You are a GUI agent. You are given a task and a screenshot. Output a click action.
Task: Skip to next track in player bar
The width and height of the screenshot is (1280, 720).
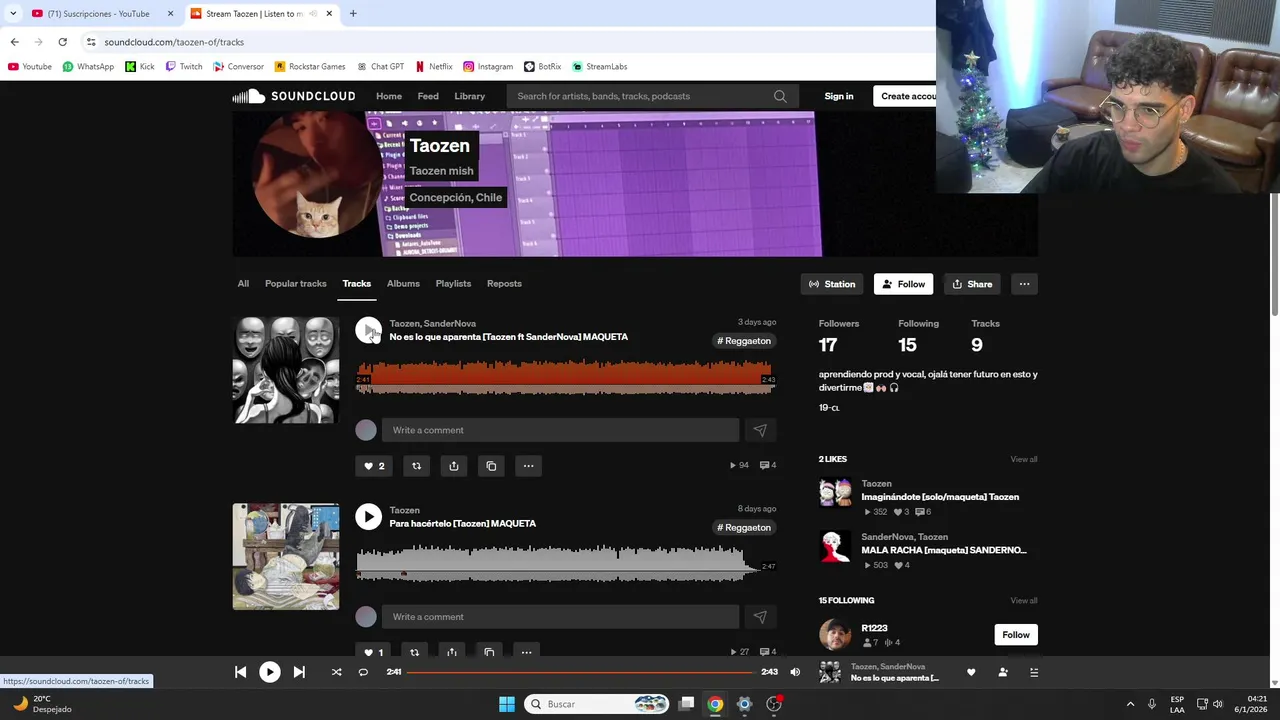click(299, 672)
